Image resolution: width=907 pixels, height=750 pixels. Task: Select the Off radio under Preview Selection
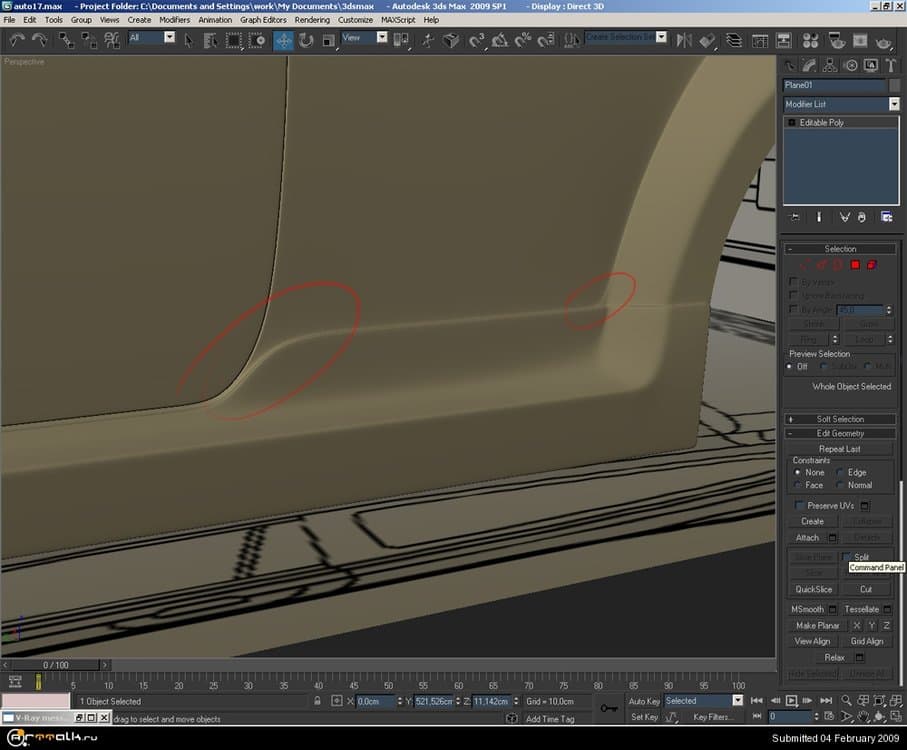click(790, 366)
